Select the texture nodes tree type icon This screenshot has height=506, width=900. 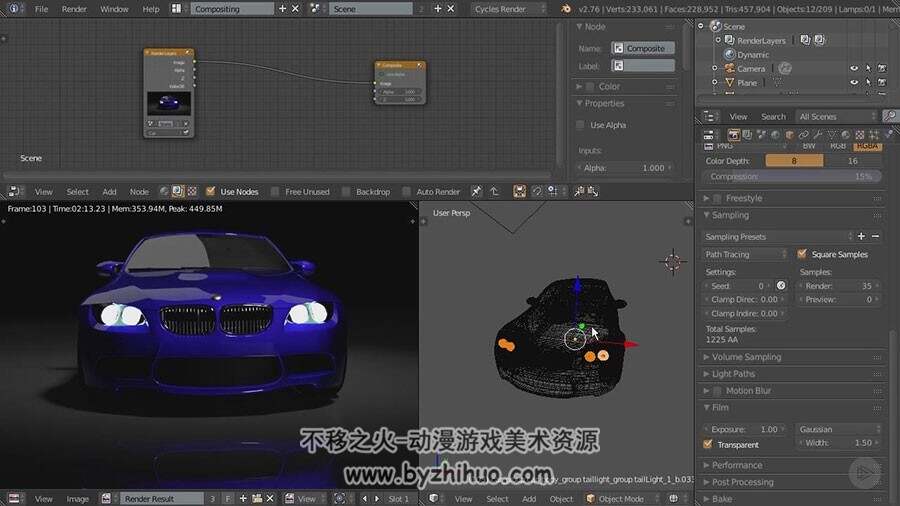point(192,192)
